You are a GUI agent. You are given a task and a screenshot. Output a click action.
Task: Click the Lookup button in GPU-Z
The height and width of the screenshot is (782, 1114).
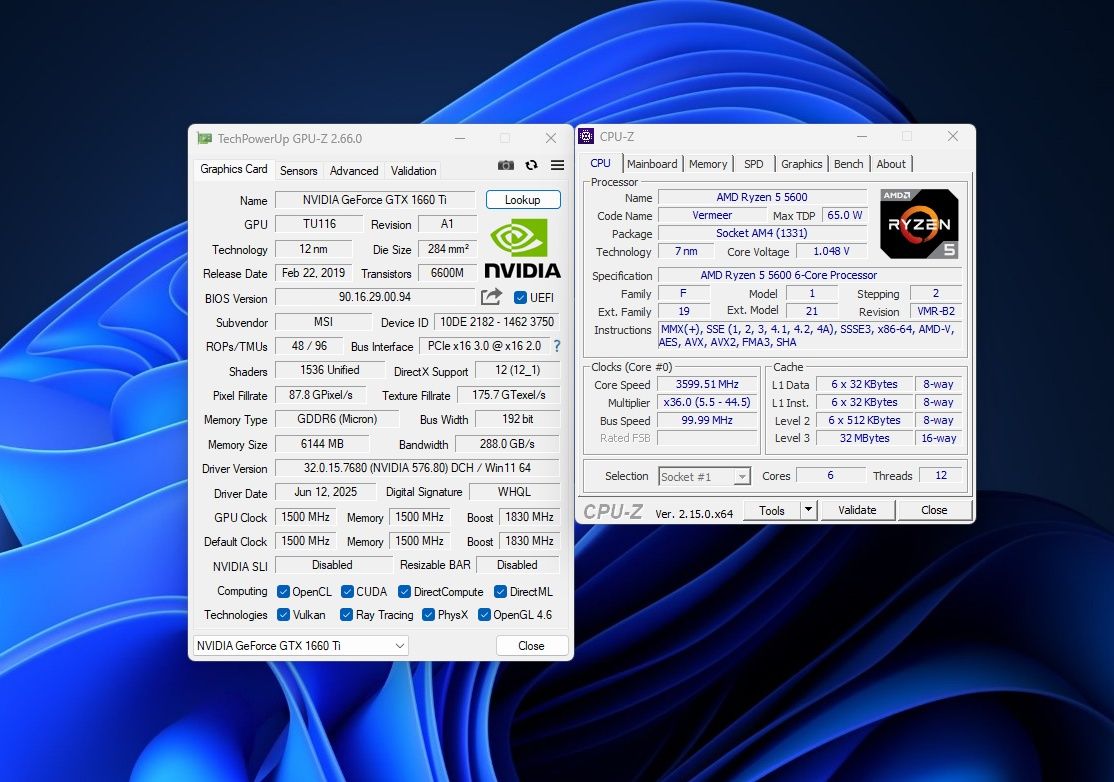(523, 200)
